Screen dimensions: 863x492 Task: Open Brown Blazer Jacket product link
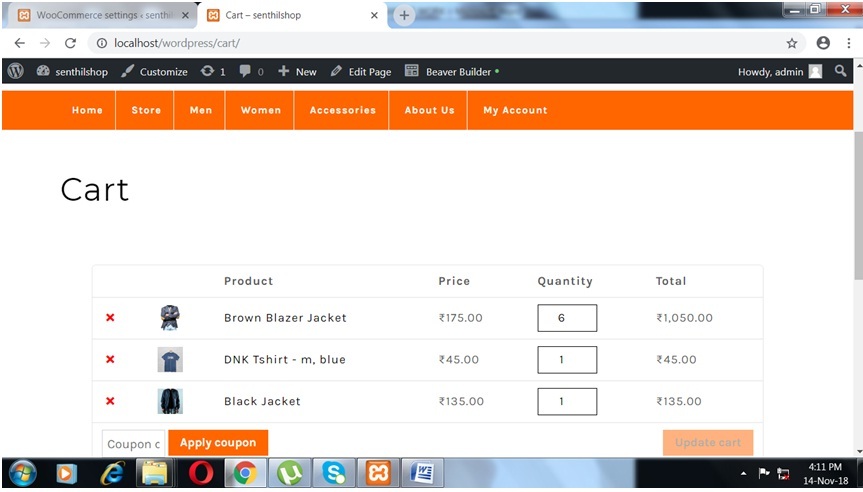coord(285,318)
